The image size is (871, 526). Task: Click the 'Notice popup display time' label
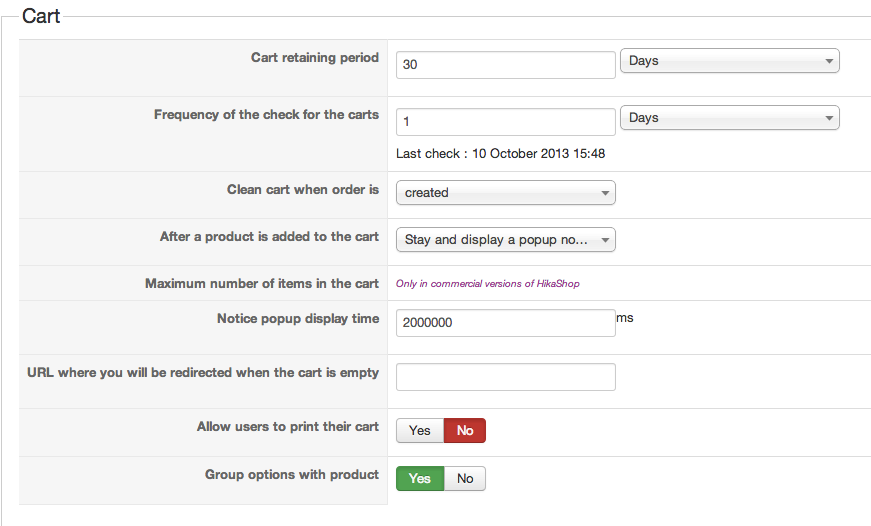click(x=297, y=319)
